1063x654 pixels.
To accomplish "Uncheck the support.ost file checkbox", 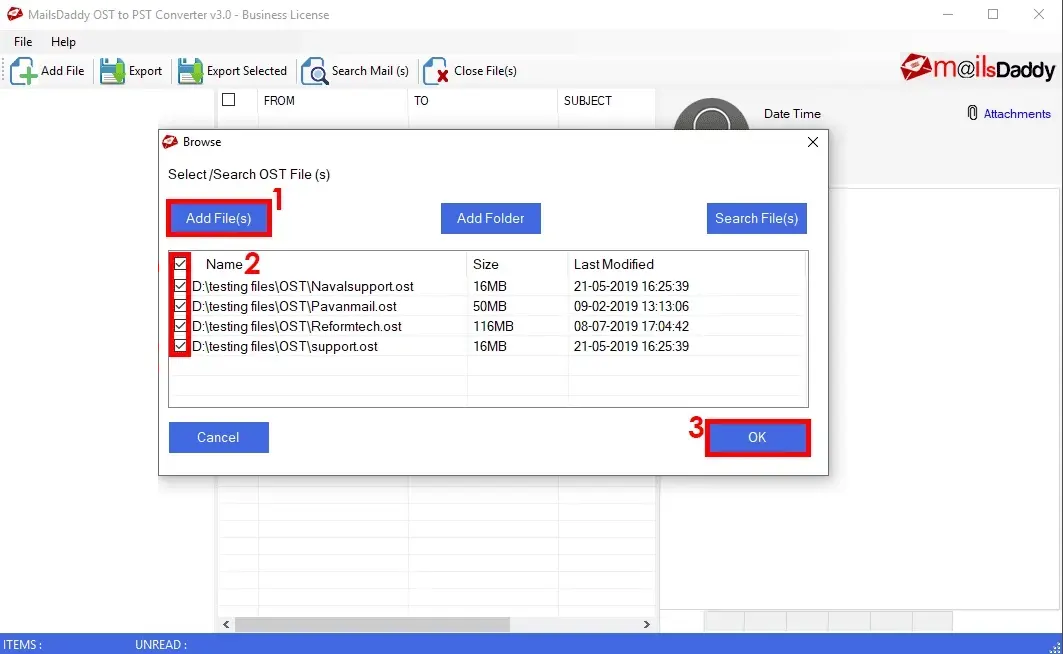I will point(180,346).
